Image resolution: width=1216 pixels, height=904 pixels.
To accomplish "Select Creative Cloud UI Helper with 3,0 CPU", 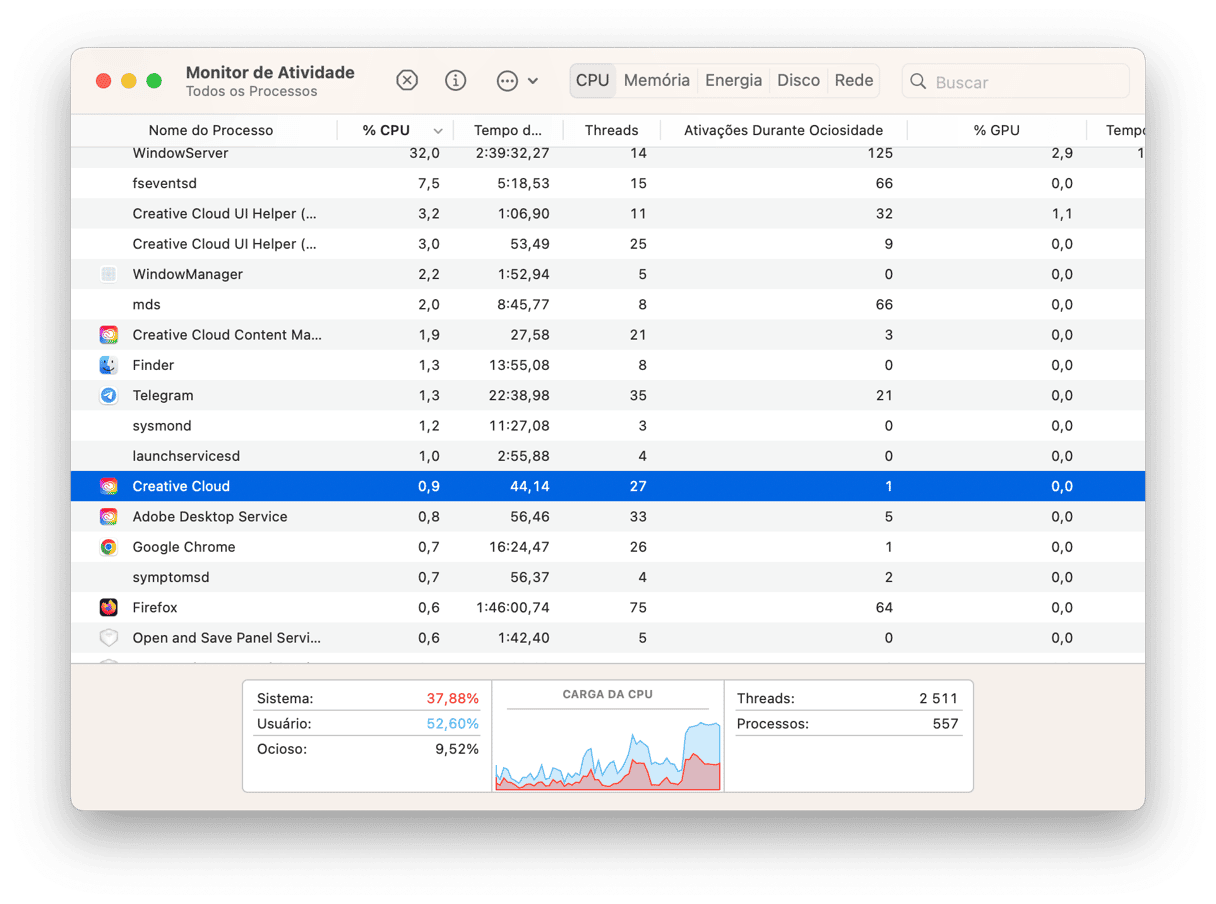I will 224,244.
